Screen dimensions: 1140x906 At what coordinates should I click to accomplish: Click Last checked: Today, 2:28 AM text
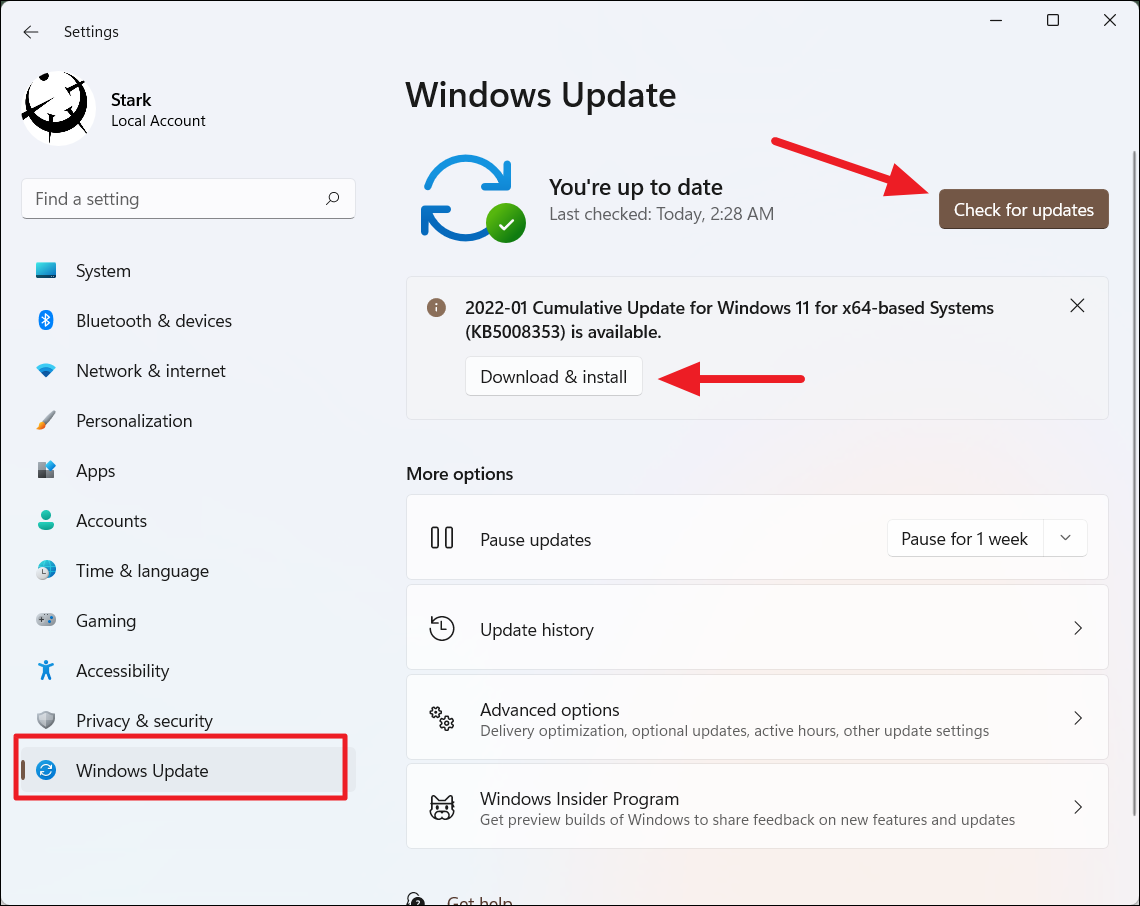[661, 214]
